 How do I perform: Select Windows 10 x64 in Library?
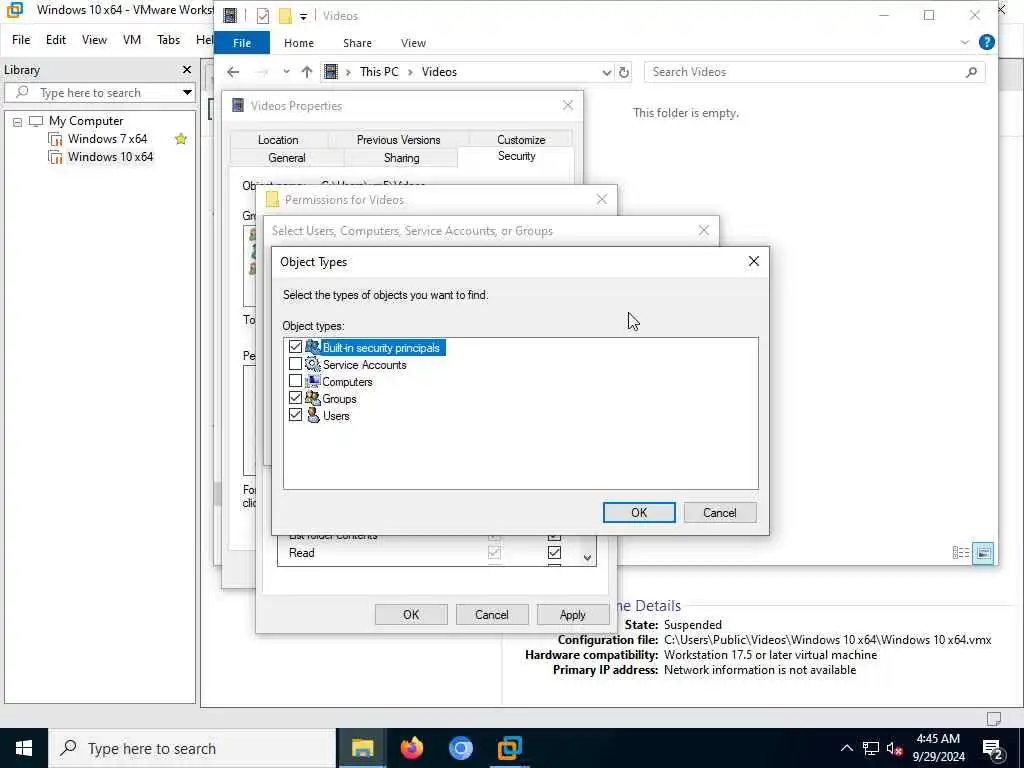pyautogui.click(x=110, y=157)
